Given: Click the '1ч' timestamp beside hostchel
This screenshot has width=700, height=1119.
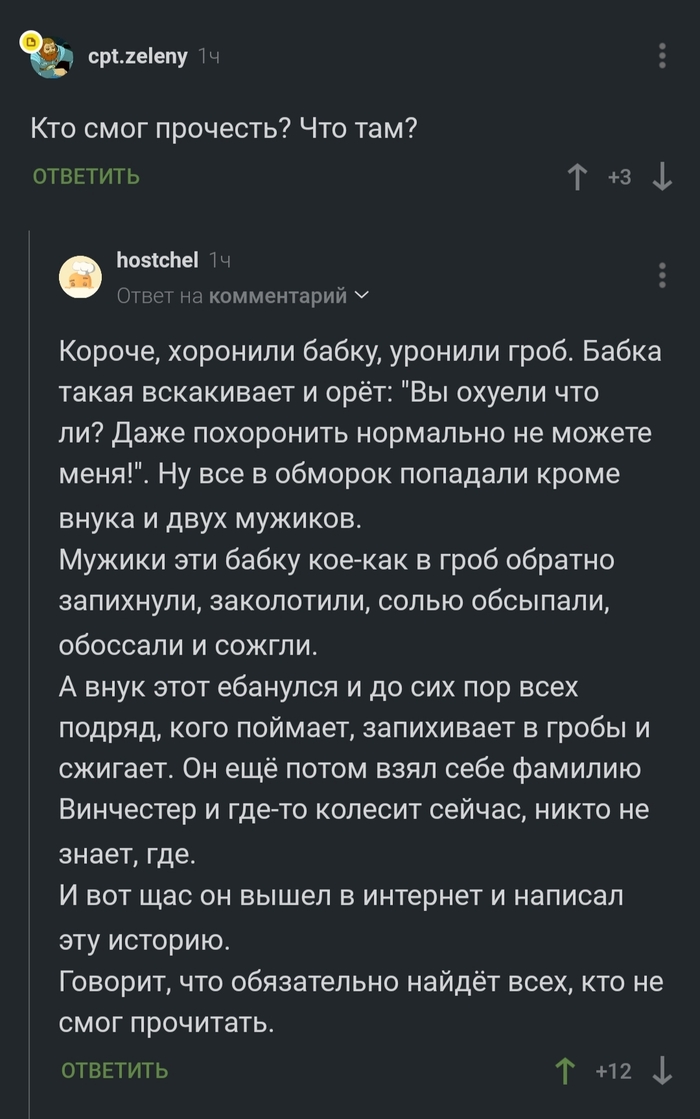Looking at the screenshot, I should pos(220,260).
